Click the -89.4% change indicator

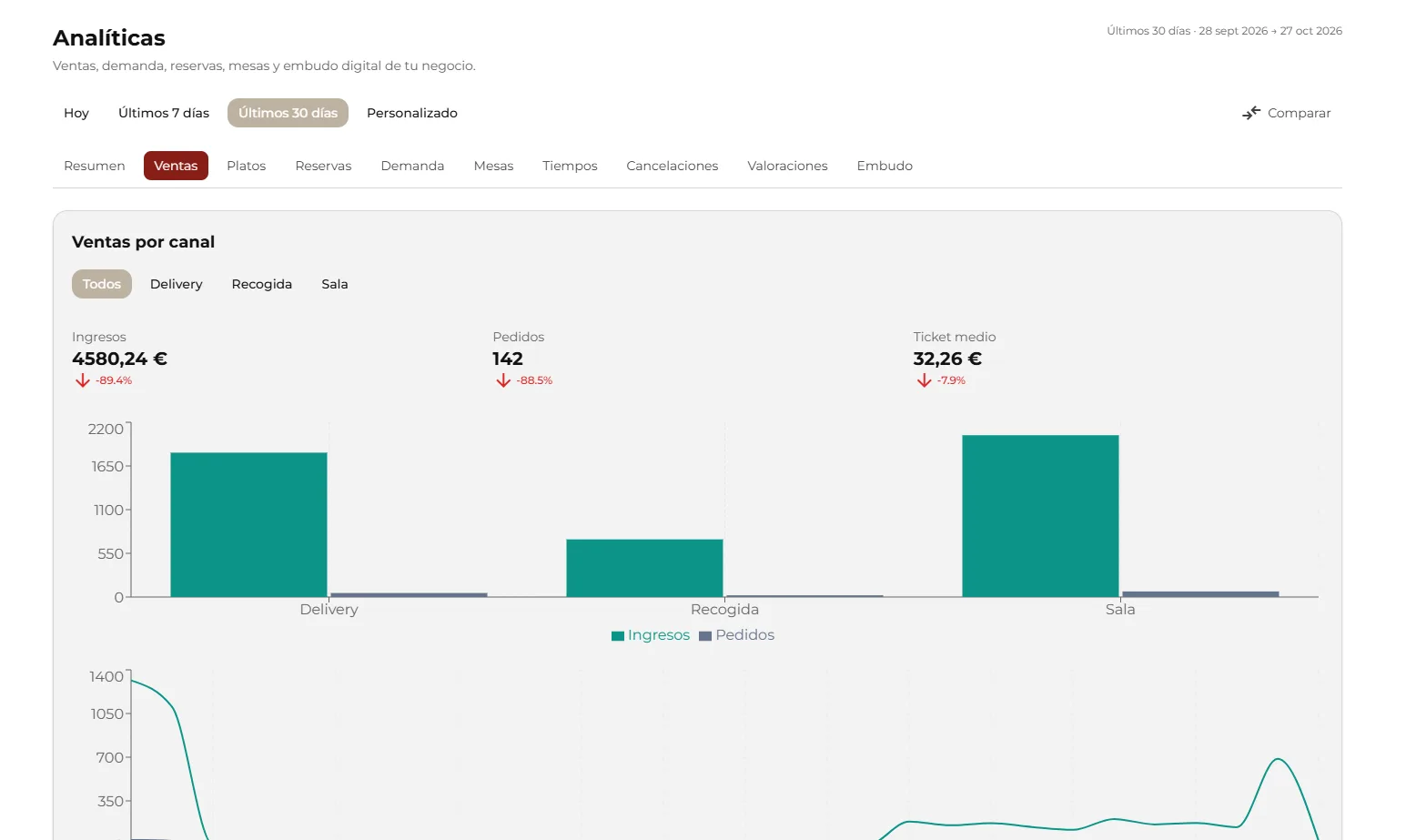[x=114, y=380]
